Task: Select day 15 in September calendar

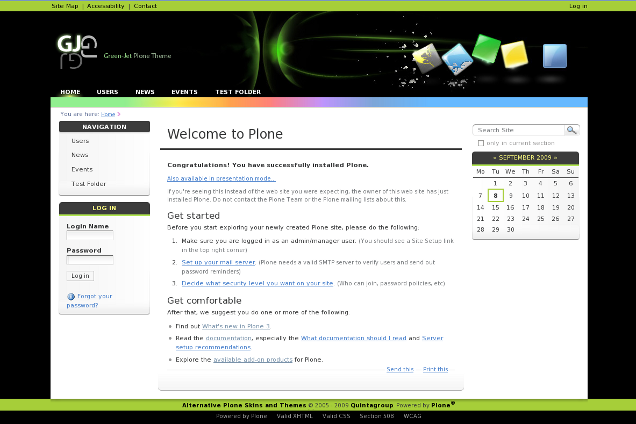Action: (x=495, y=207)
